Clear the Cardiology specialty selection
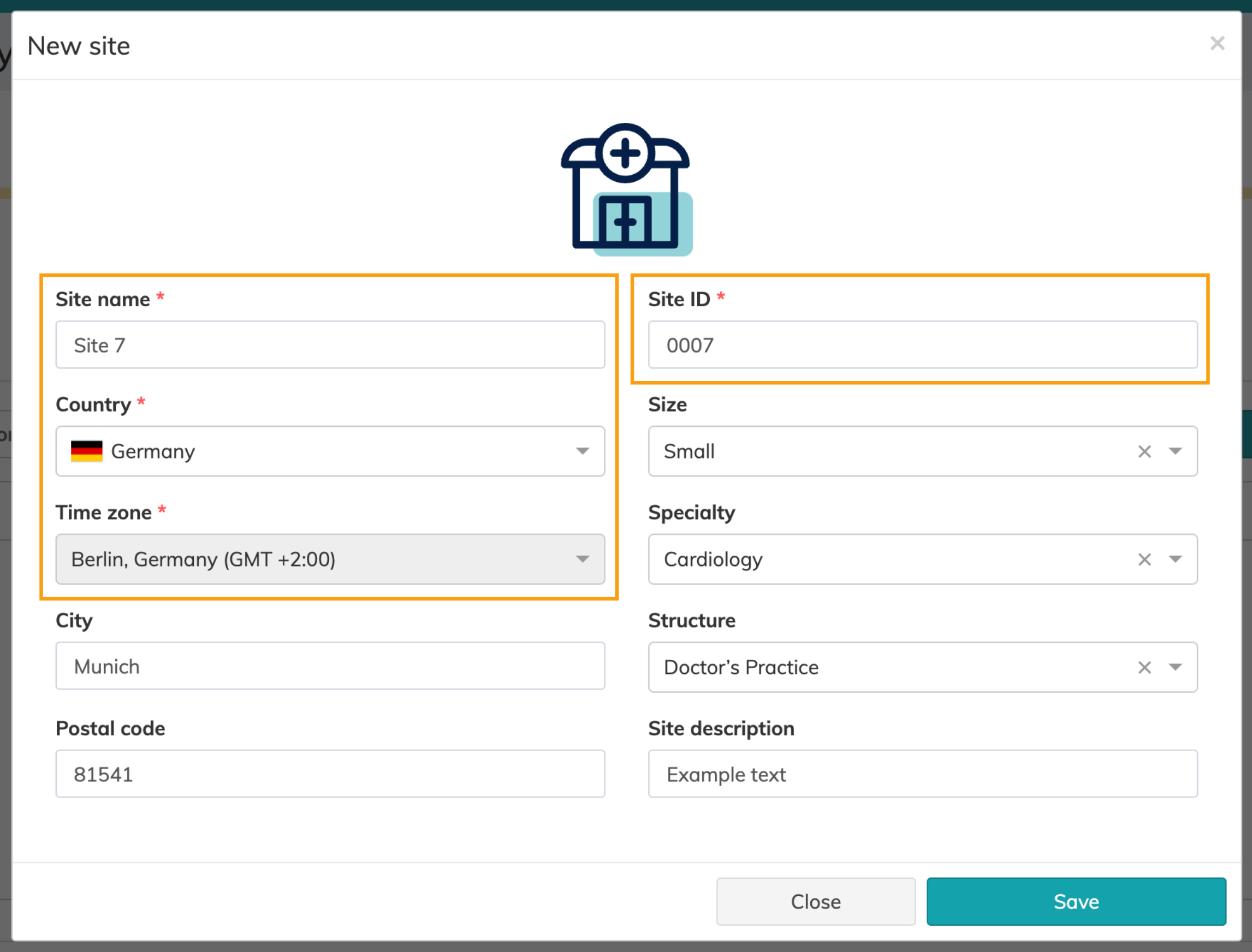This screenshot has width=1252, height=952. point(1144,560)
